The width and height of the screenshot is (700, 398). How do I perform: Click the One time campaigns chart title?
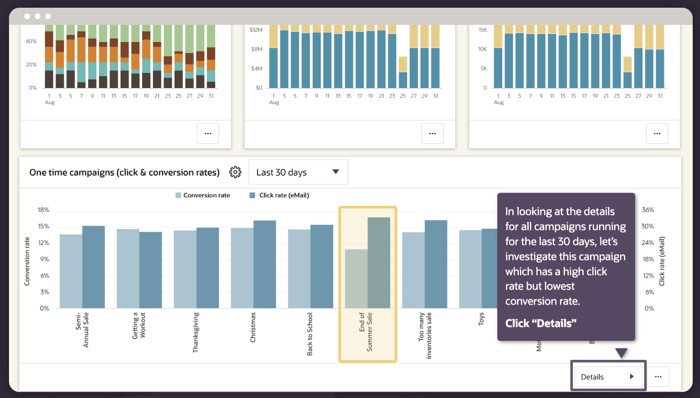click(125, 173)
